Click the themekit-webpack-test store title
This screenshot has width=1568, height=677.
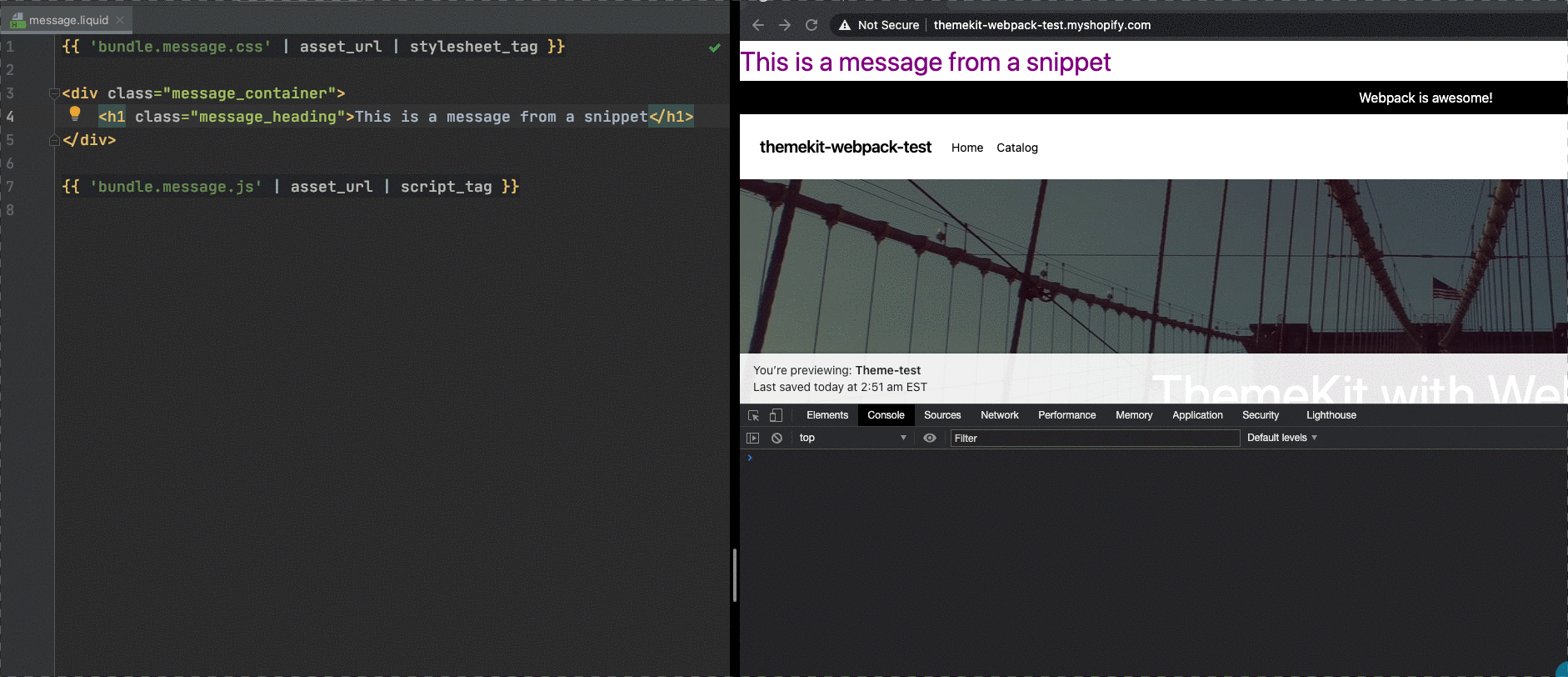(x=846, y=147)
